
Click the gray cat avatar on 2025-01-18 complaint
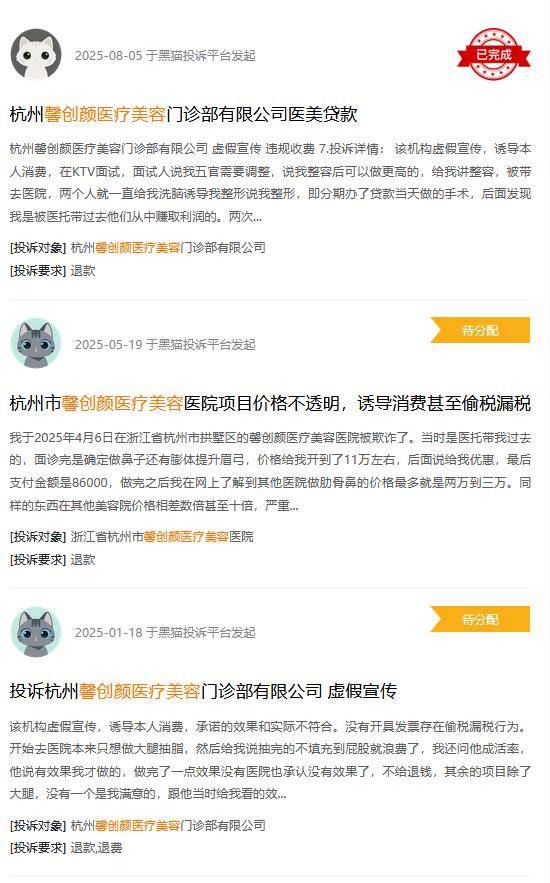point(36,632)
